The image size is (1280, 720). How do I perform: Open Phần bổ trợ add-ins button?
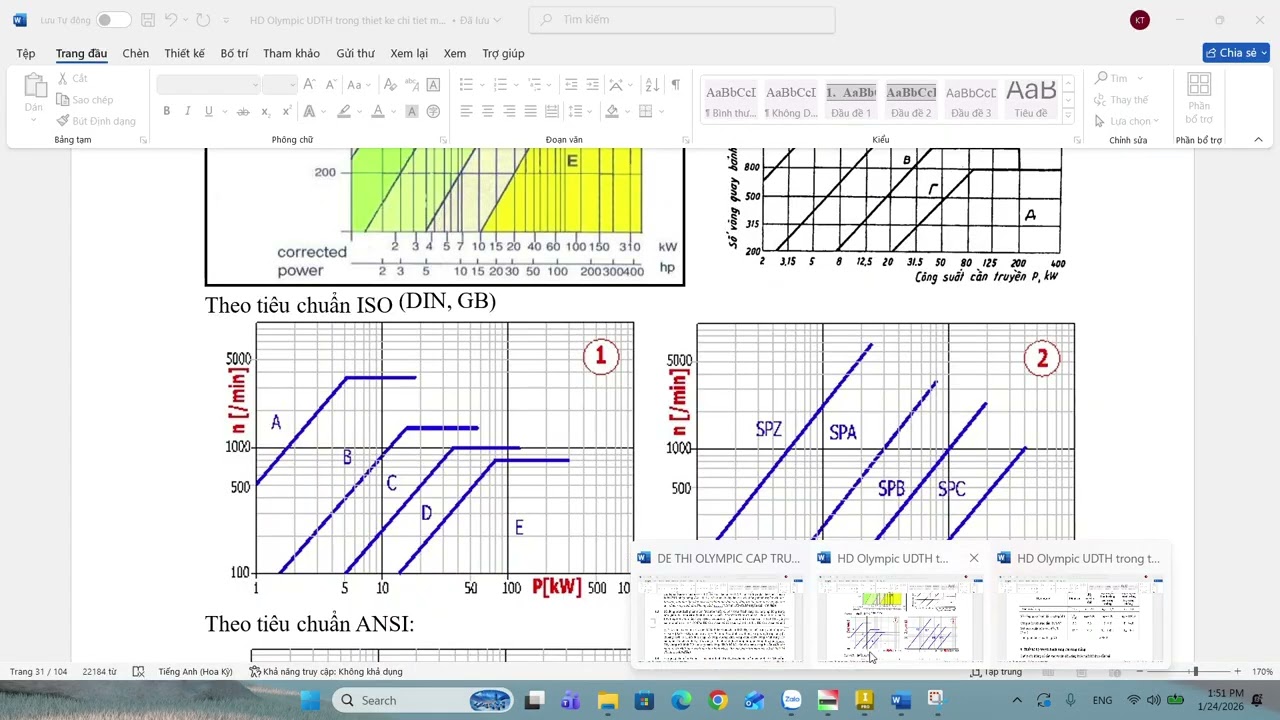coord(1199,98)
